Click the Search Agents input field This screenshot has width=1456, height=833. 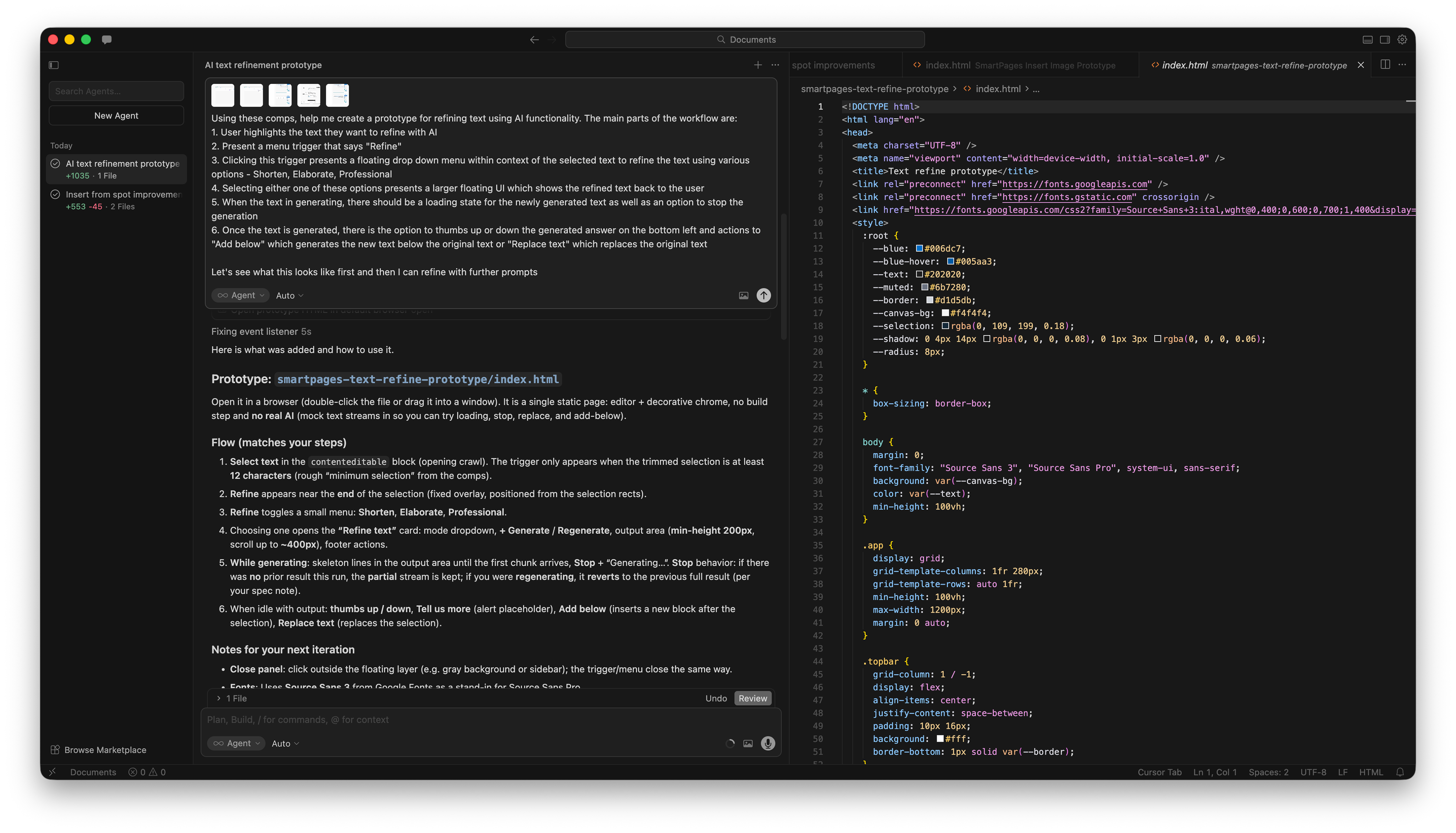pyautogui.click(x=116, y=91)
